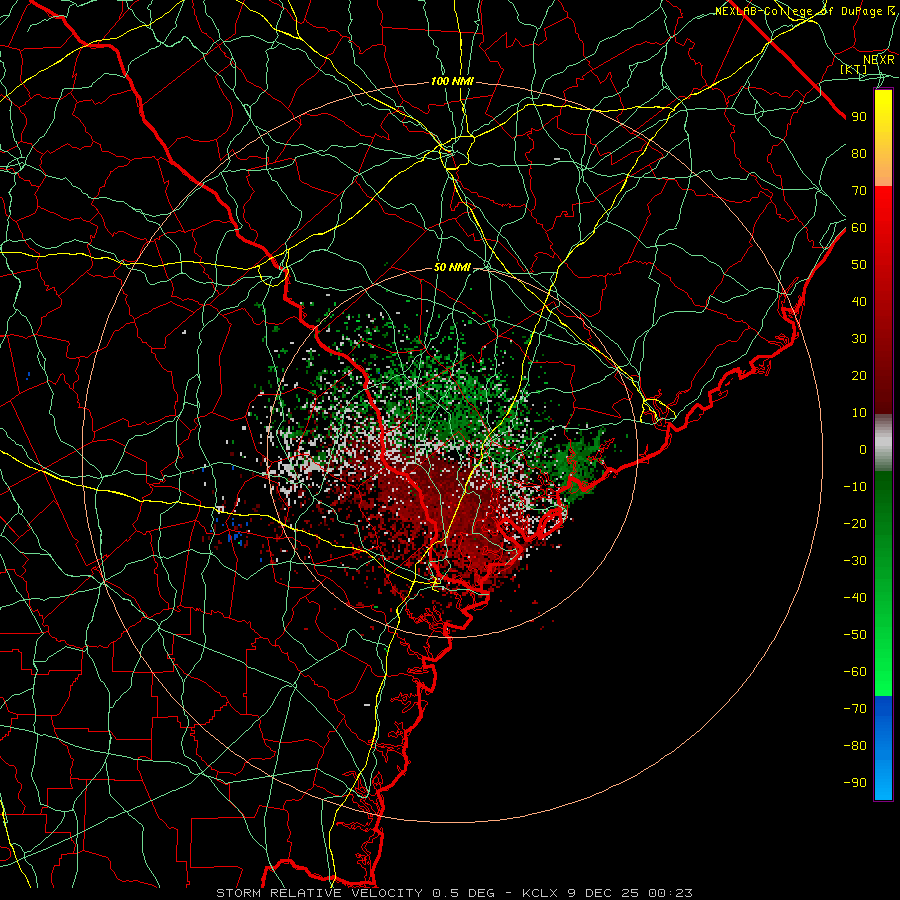Select the -80 value on the velocity scale

click(x=855, y=746)
